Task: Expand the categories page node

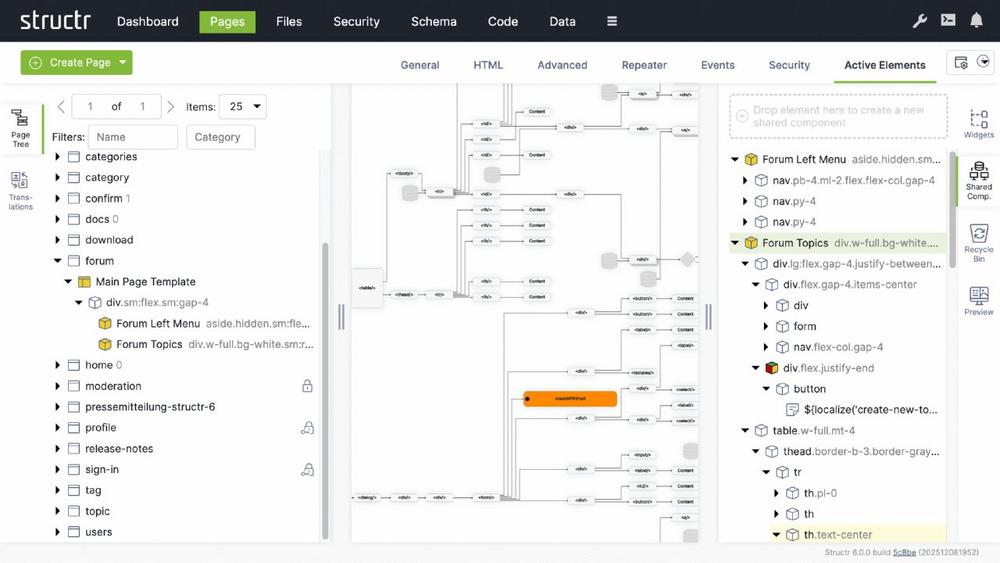Action: tap(58, 157)
